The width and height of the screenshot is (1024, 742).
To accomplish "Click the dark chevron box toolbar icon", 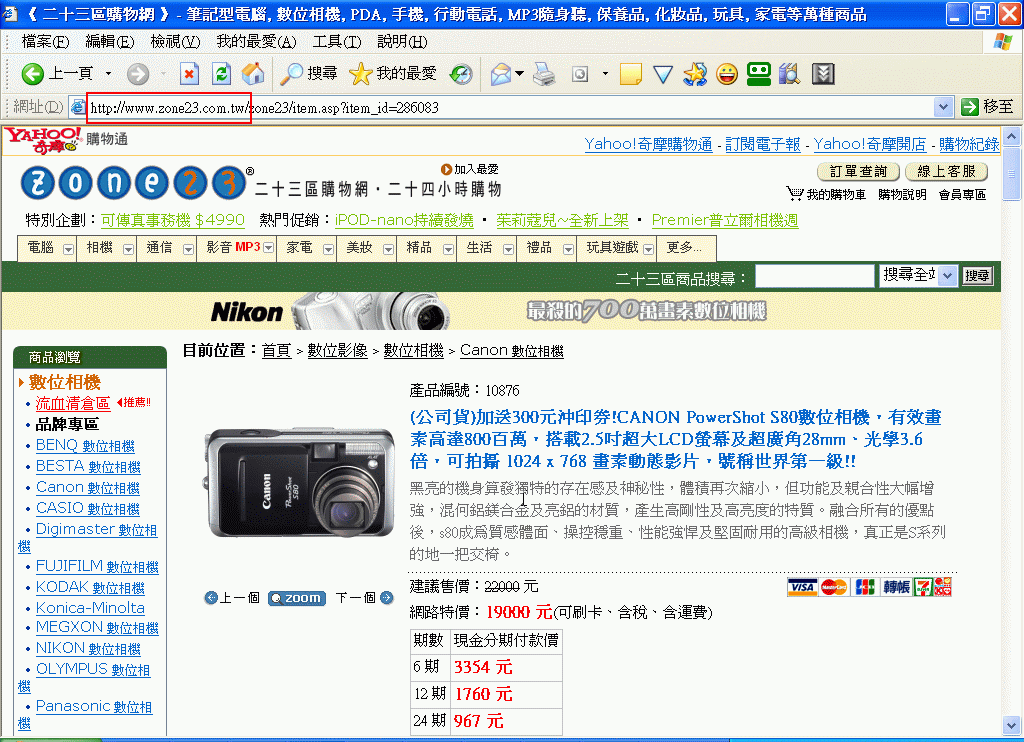I will click(x=824, y=74).
